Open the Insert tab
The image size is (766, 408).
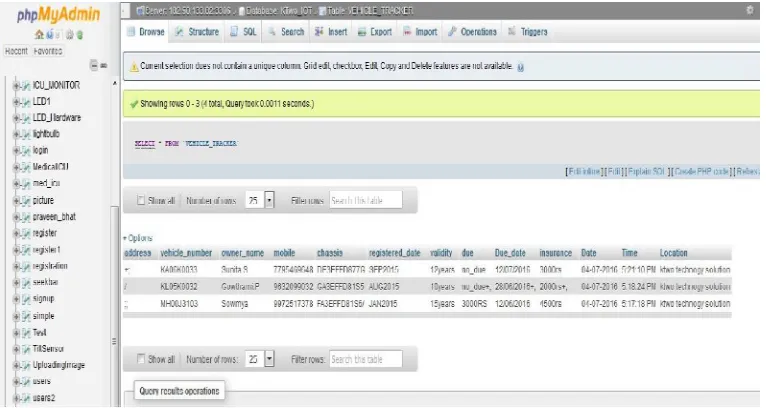pyautogui.click(x=331, y=32)
